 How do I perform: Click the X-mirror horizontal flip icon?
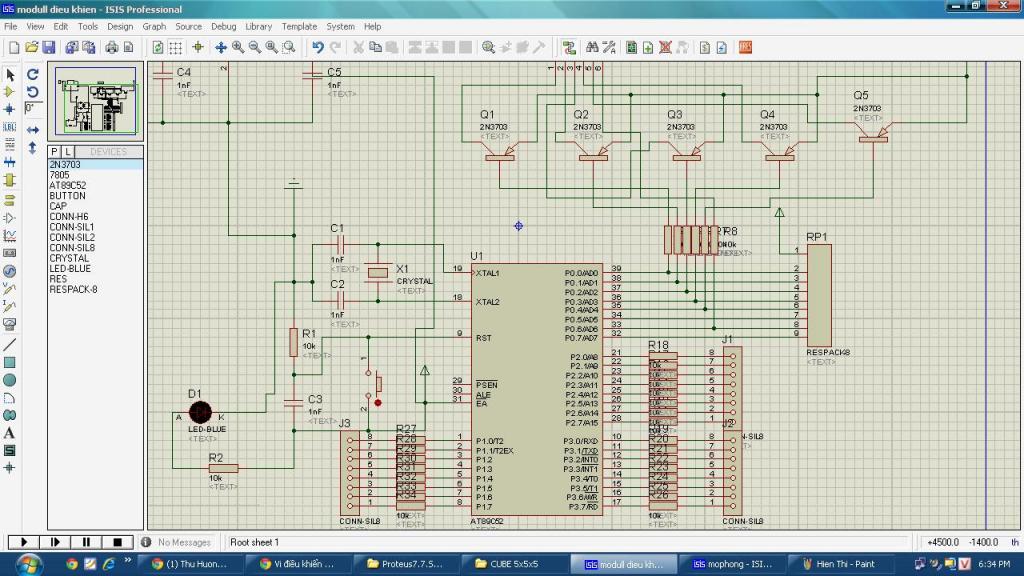[x=32, y=130]
